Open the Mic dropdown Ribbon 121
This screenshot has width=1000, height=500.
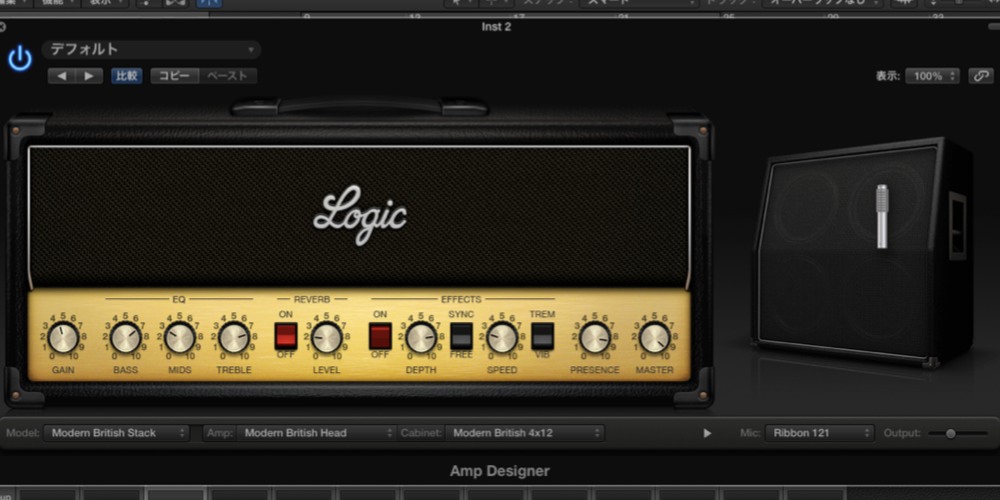tap(820, 433)
